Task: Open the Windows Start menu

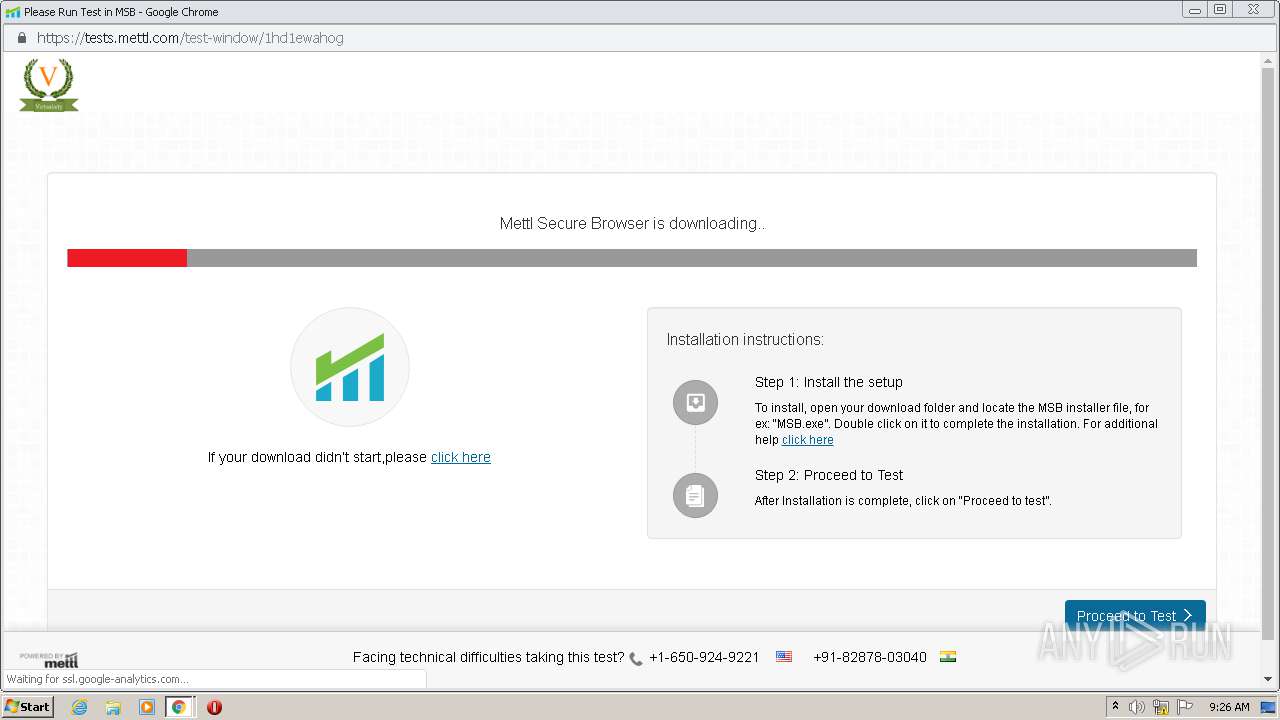Action: [x=28, y=707]
